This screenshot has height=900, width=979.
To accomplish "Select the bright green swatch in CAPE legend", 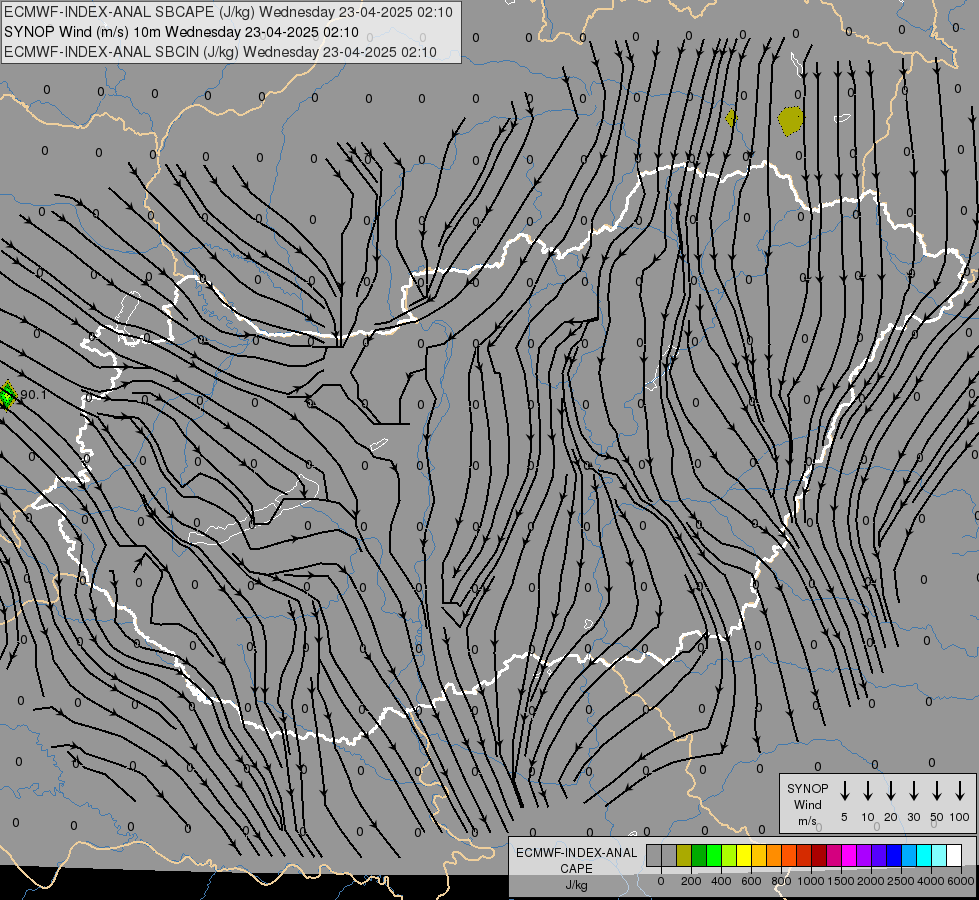I will [x=714, y=855].
